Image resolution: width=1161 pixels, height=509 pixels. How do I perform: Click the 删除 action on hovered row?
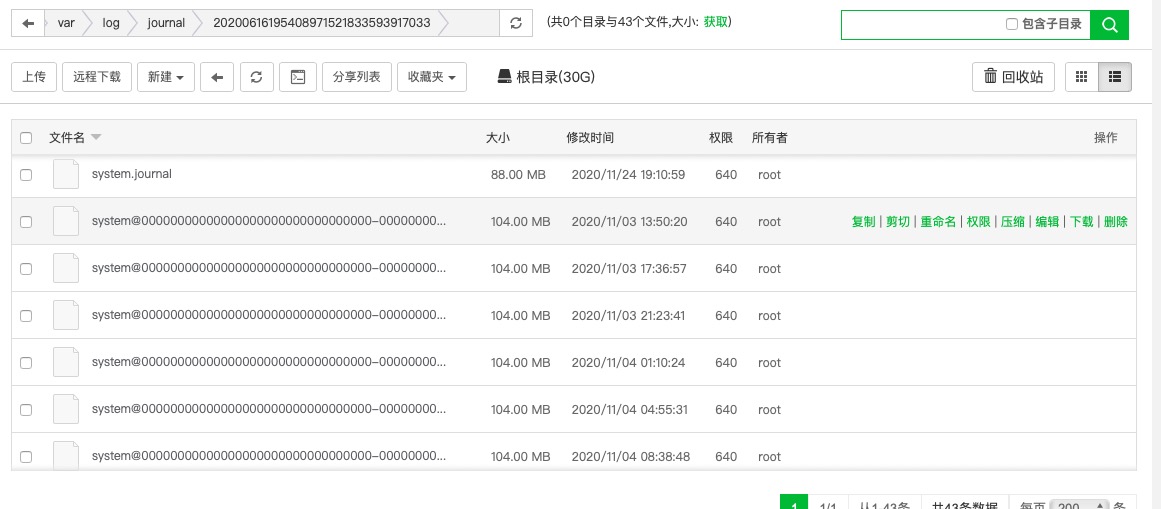click(x=1115, y=222)
